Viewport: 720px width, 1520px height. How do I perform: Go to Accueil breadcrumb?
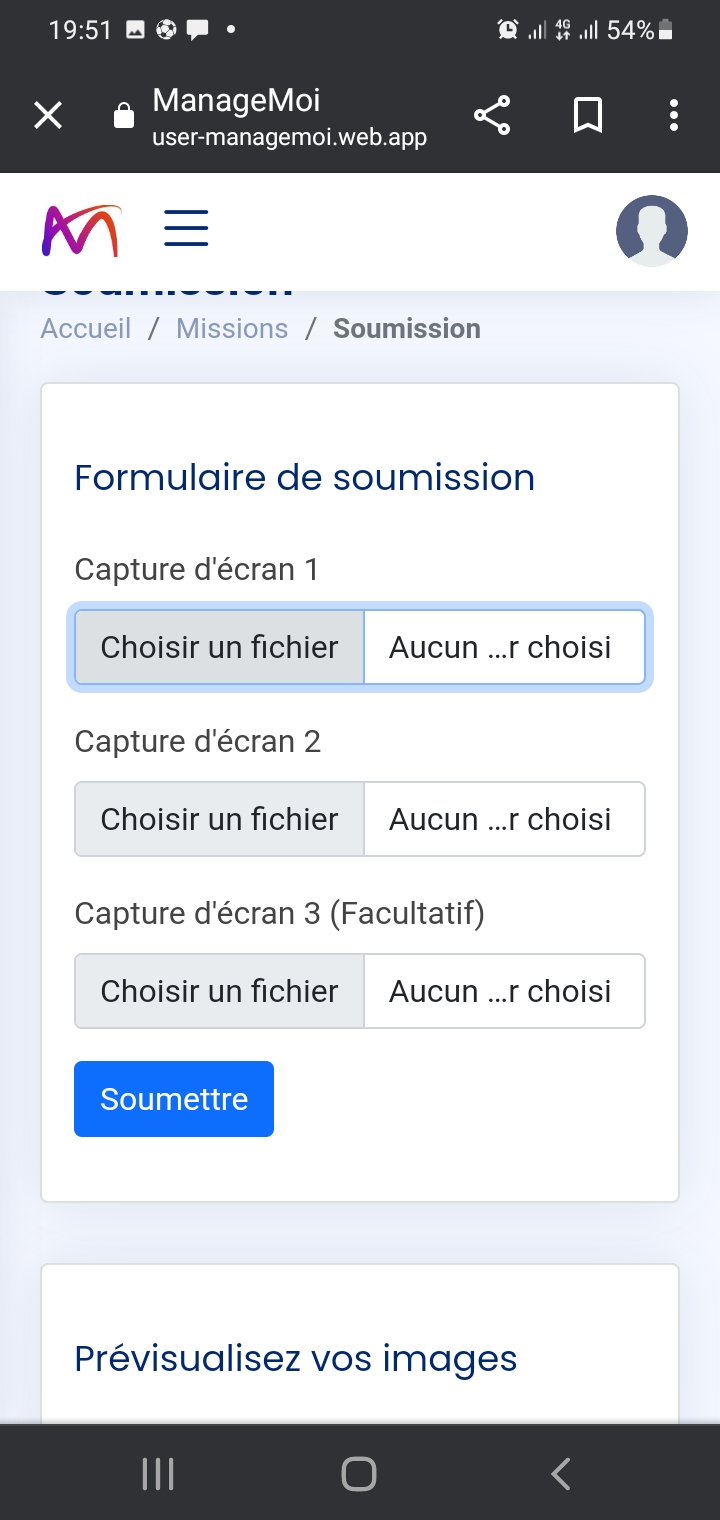coord(86,329)
